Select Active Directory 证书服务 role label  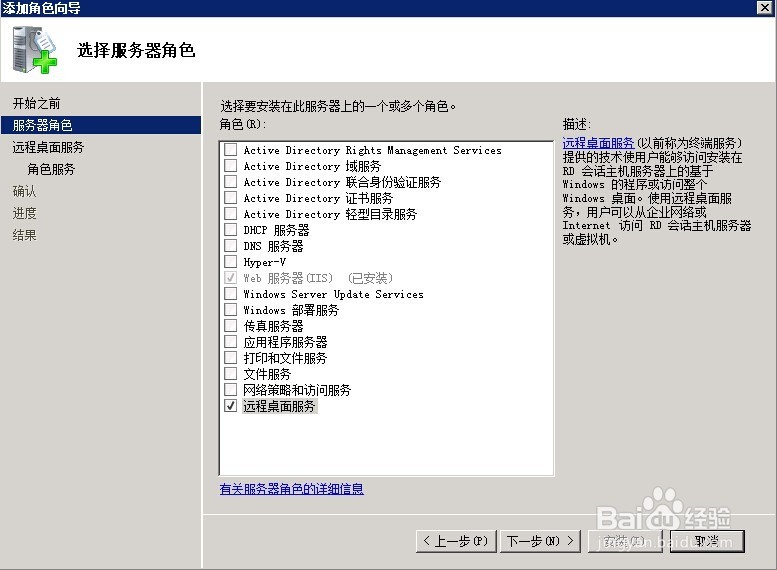coord(318,198)
